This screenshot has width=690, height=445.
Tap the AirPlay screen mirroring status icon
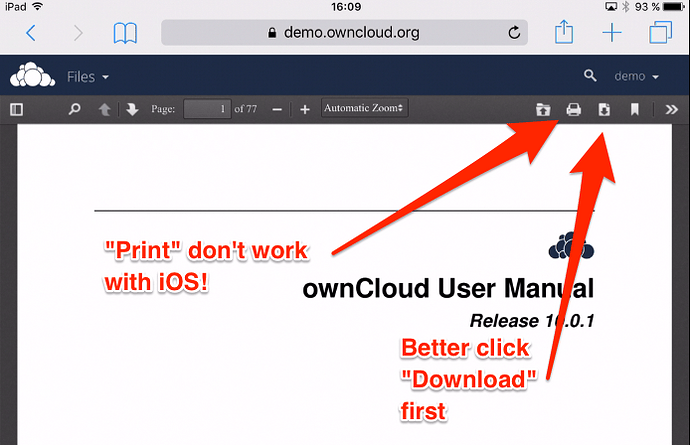(611, 7)
